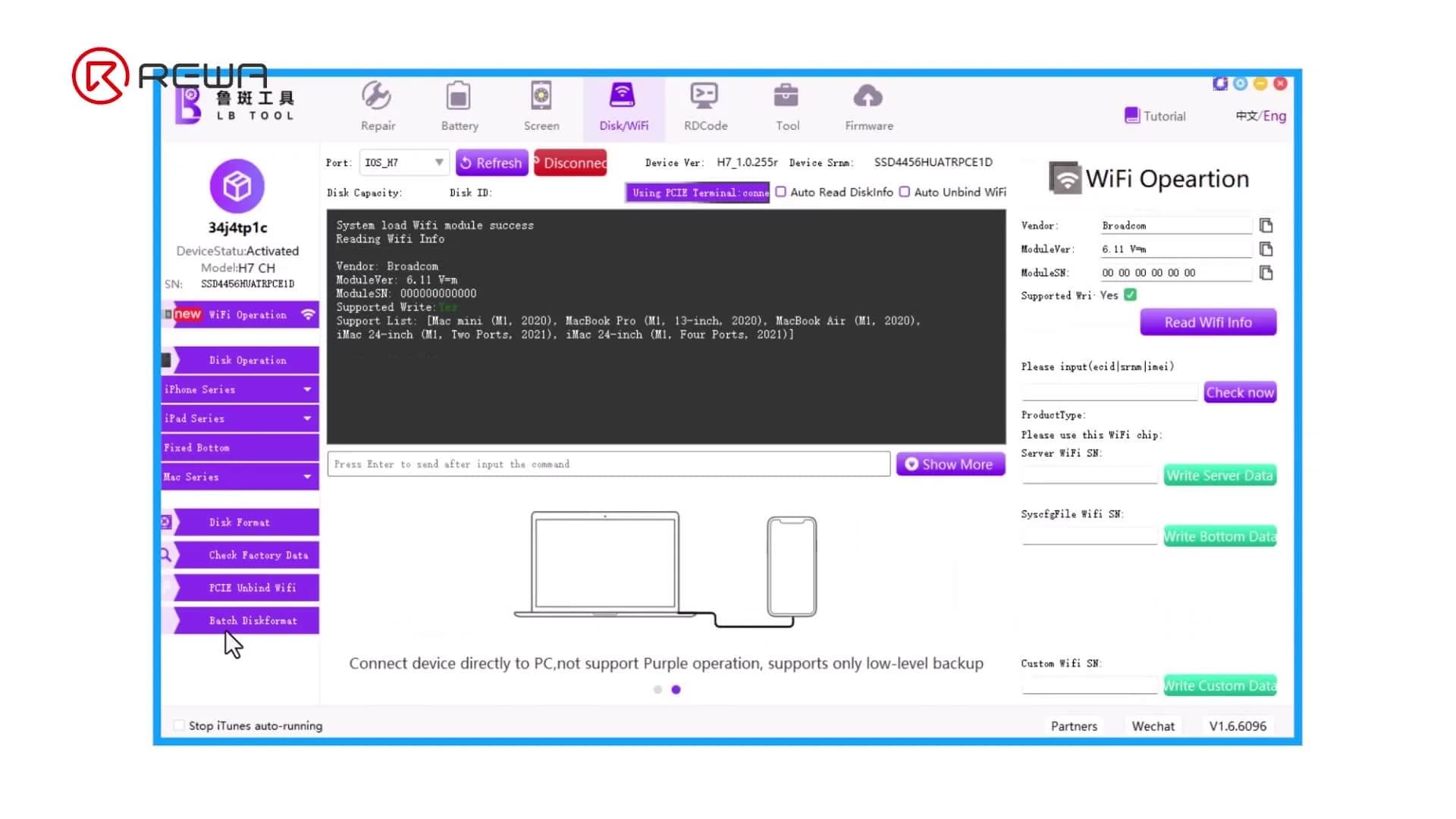Open the Wechat link
The height and width of the screenshot is (819, 1456).
coord(1153,726)
